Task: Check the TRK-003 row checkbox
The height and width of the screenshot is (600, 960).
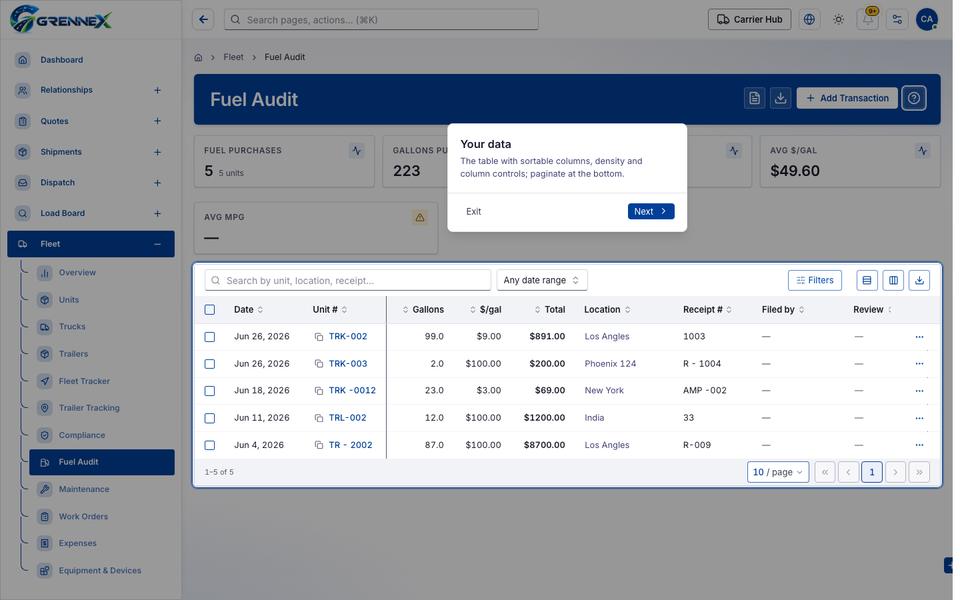Action: coord(209,364)
